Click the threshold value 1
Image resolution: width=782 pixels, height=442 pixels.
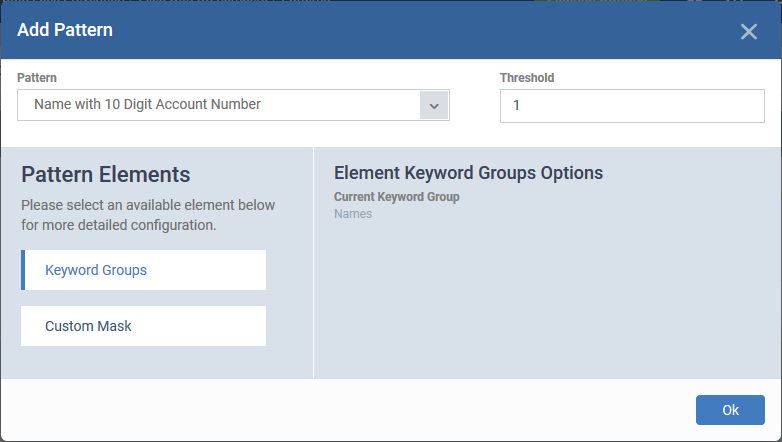point(516,105)
